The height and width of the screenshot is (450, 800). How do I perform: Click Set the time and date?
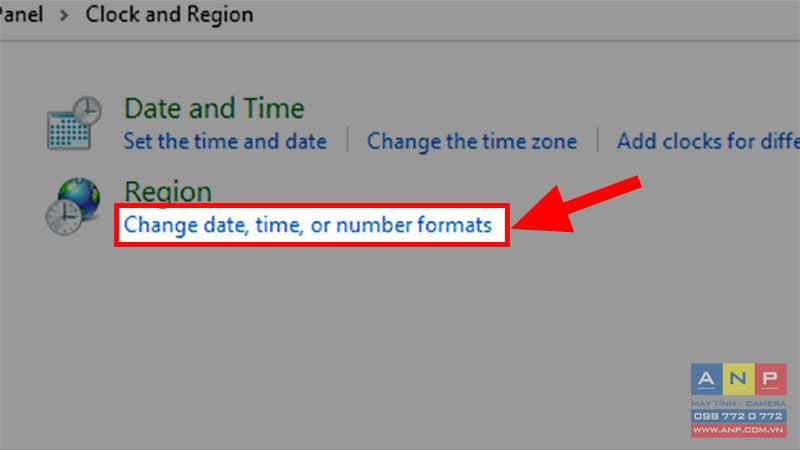(225, 141)
